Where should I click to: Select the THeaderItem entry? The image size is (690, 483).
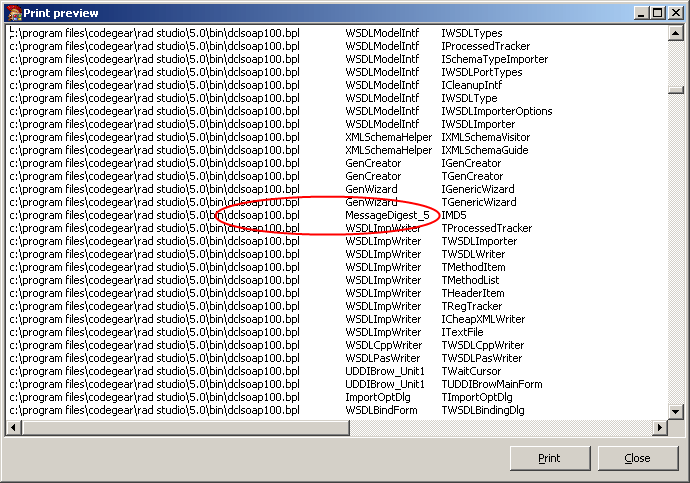pos(473,293)
